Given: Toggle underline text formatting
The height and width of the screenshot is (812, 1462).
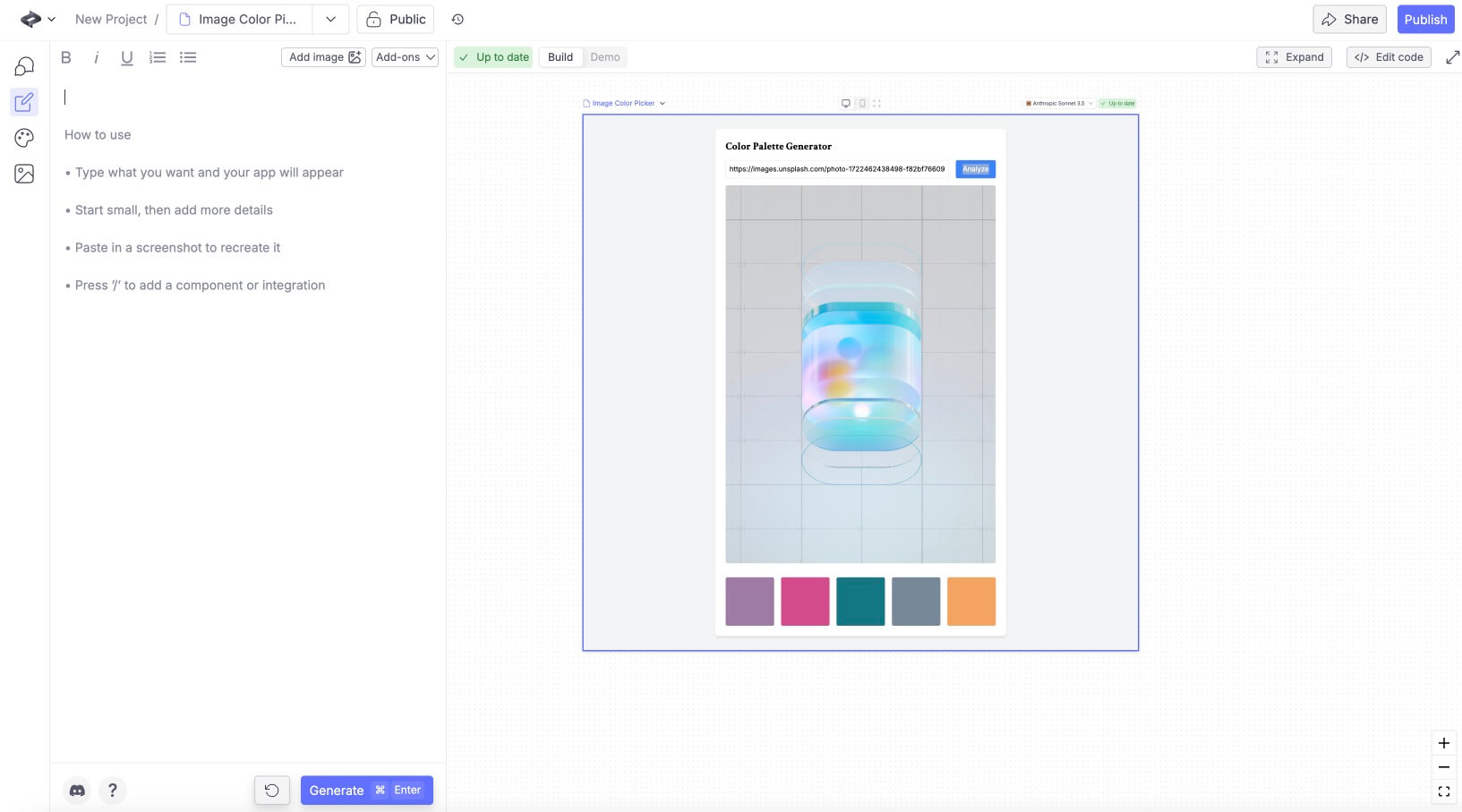Looking at the screenshot, I should [126, 57].
